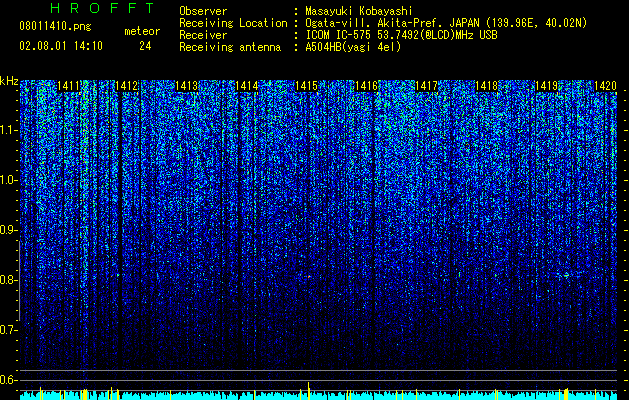Image resolution: width=629 pixels, height=400 pixels.
Task: Click the bright meteor echo near 1419
Action: tap(565, 275)
